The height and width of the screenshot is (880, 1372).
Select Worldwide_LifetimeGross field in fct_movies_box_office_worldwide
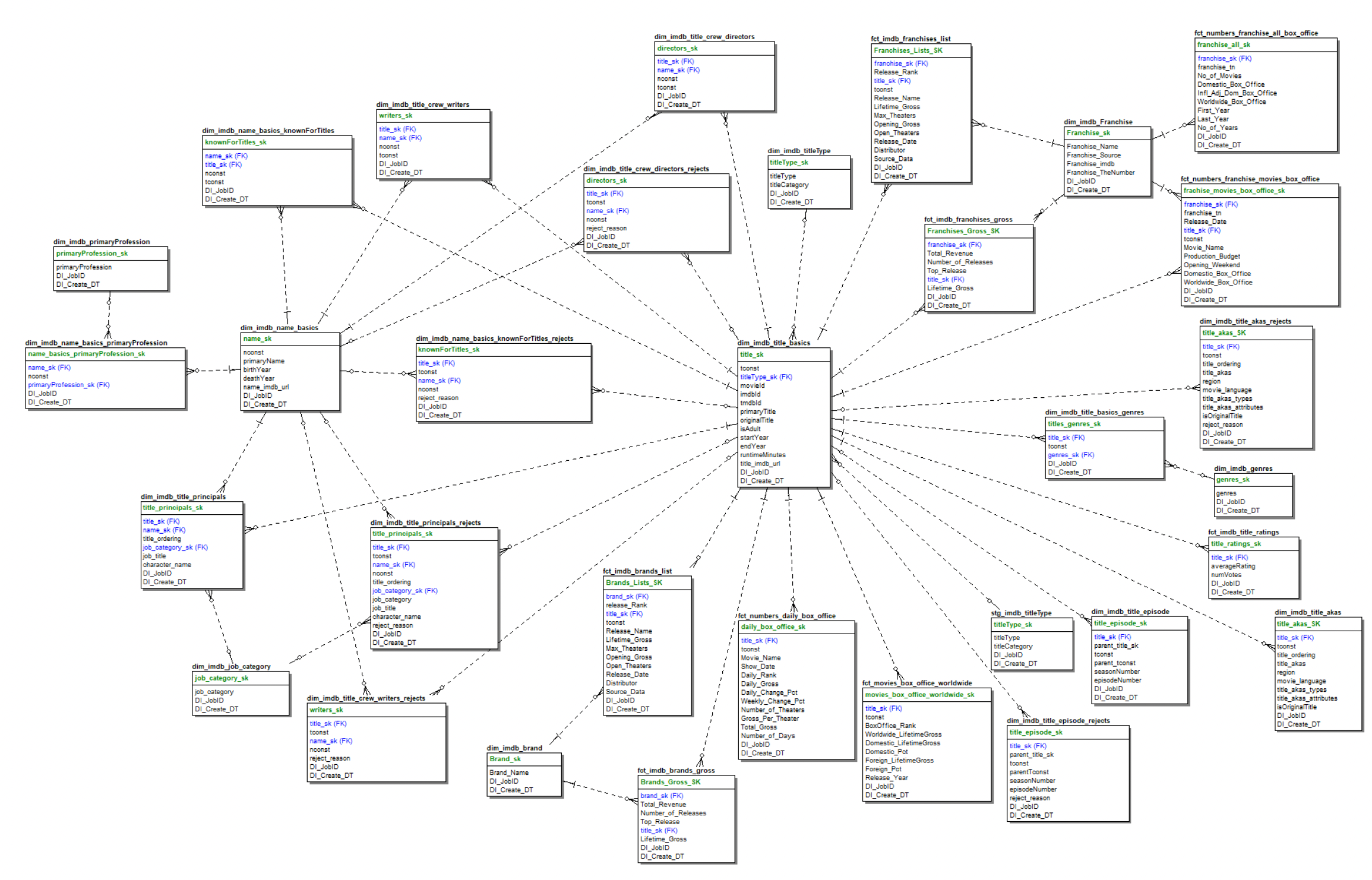point(903,735)
